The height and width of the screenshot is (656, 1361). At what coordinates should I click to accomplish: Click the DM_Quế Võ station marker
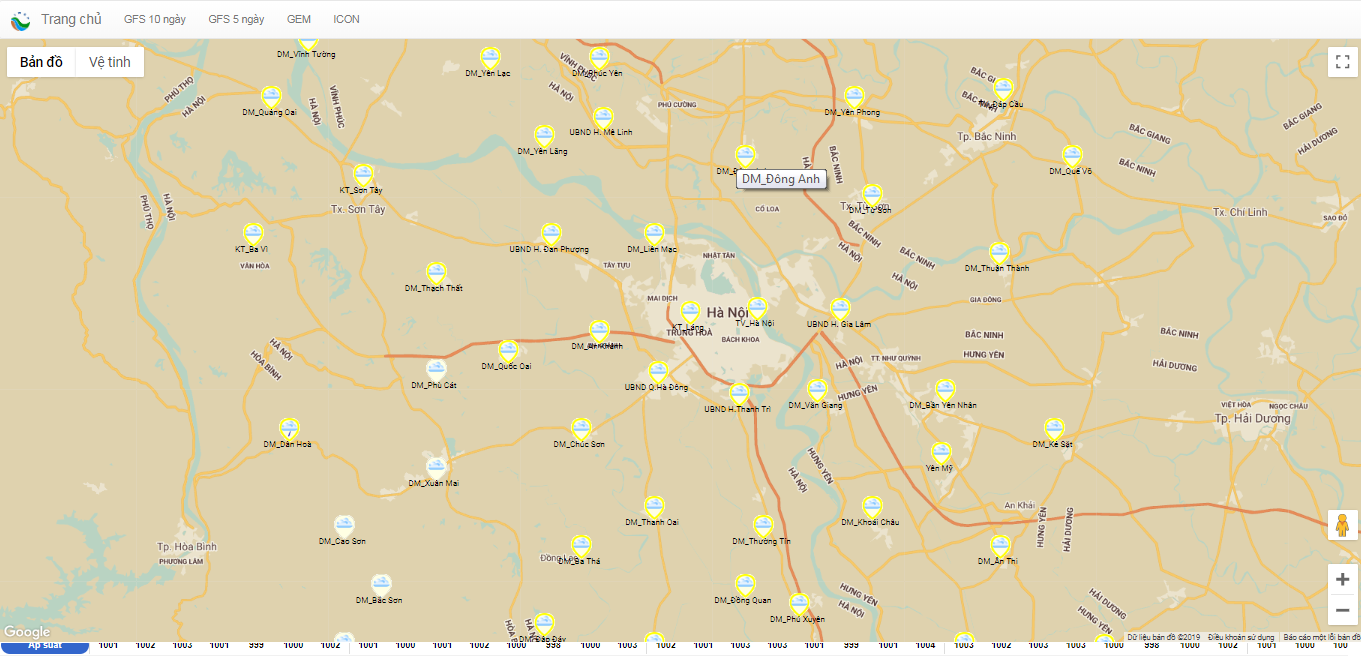[x=1072, y=157]
